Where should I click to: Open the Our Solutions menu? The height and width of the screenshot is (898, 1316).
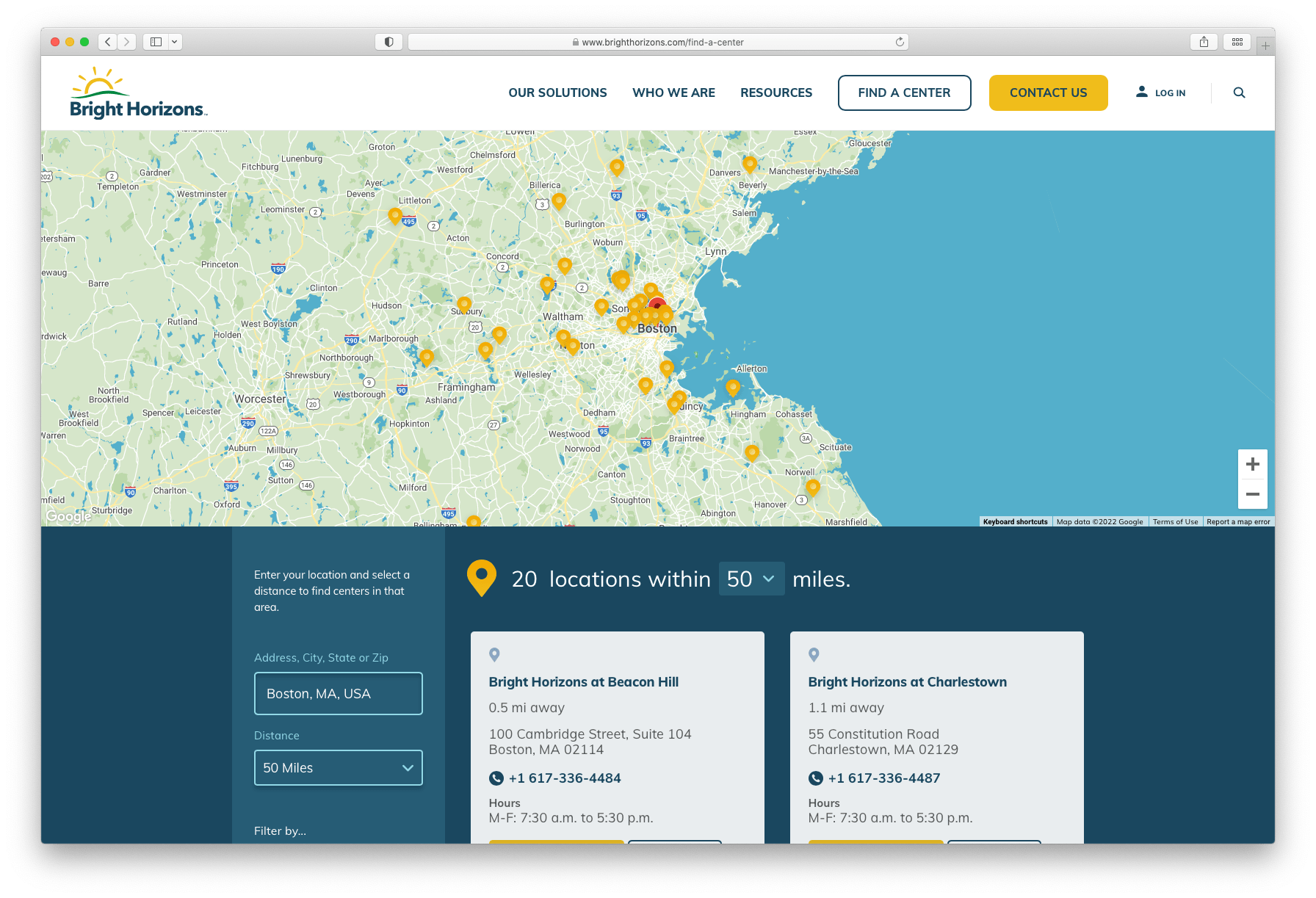[557, 93]
